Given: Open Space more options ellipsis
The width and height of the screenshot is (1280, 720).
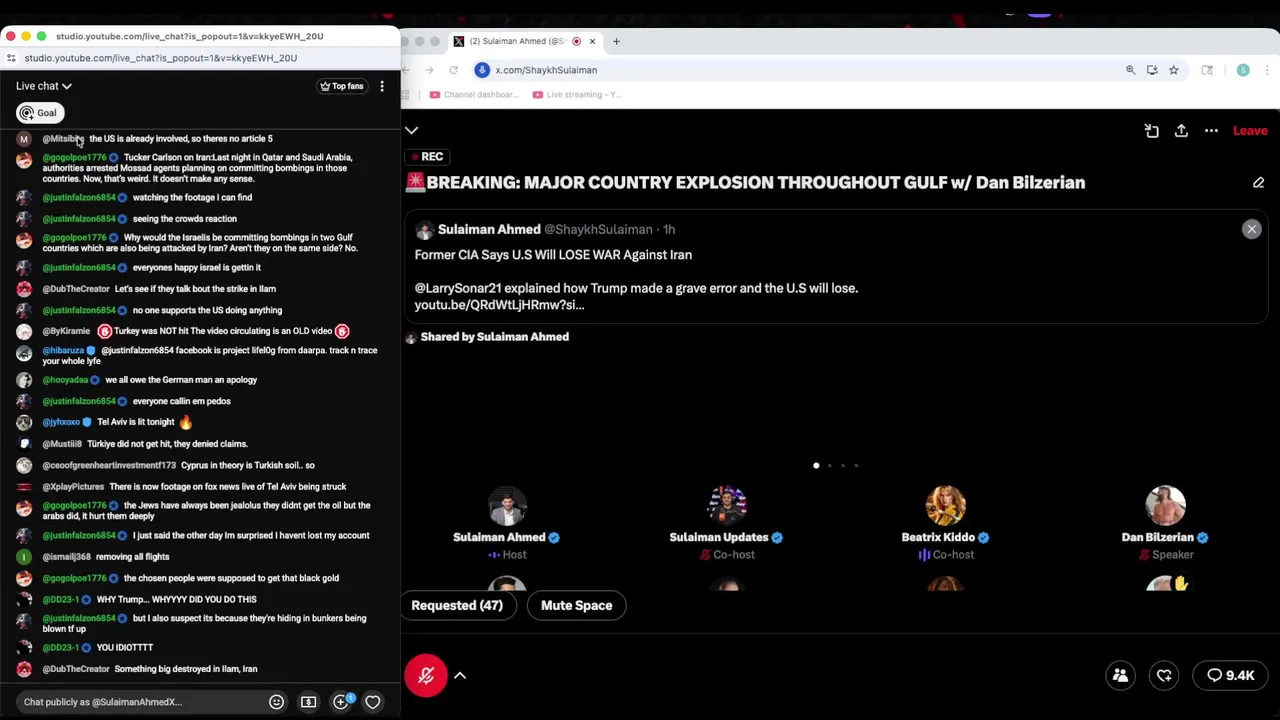Looking at the screenshot, I should click(x=1211, y=131).
